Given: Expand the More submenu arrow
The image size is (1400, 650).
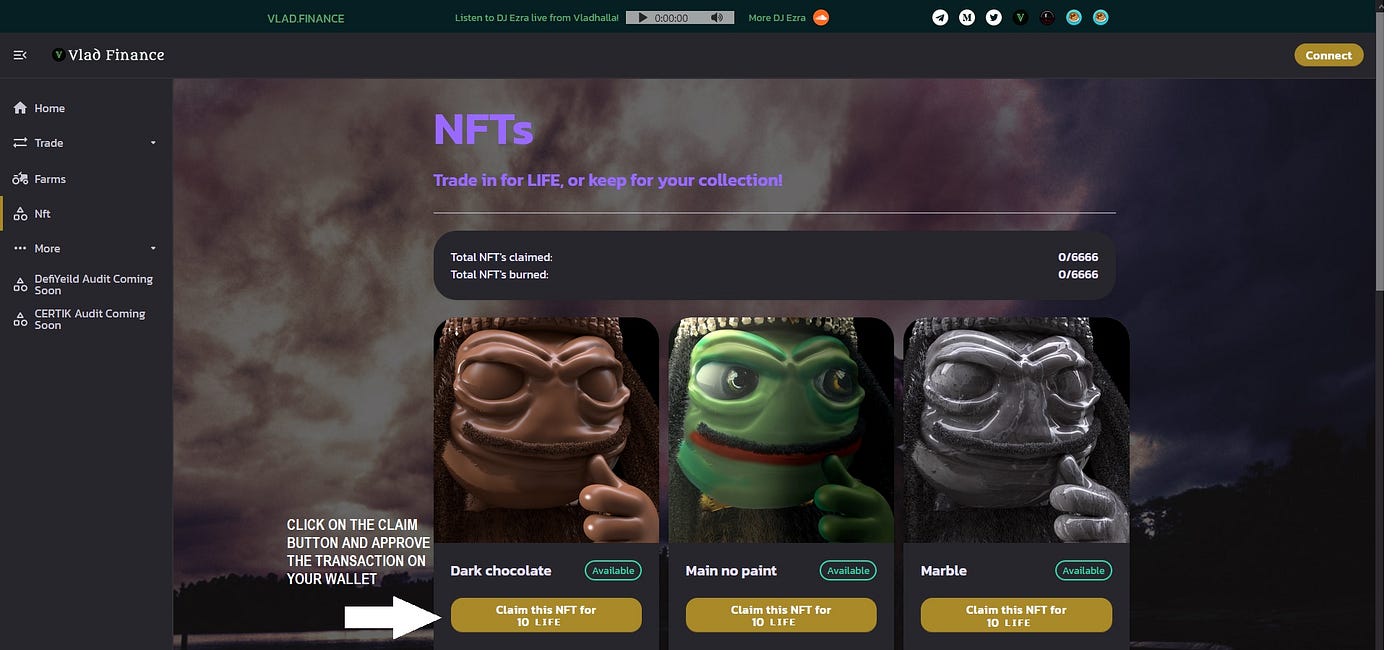Looking at the screenshot, I should (153, 248).
